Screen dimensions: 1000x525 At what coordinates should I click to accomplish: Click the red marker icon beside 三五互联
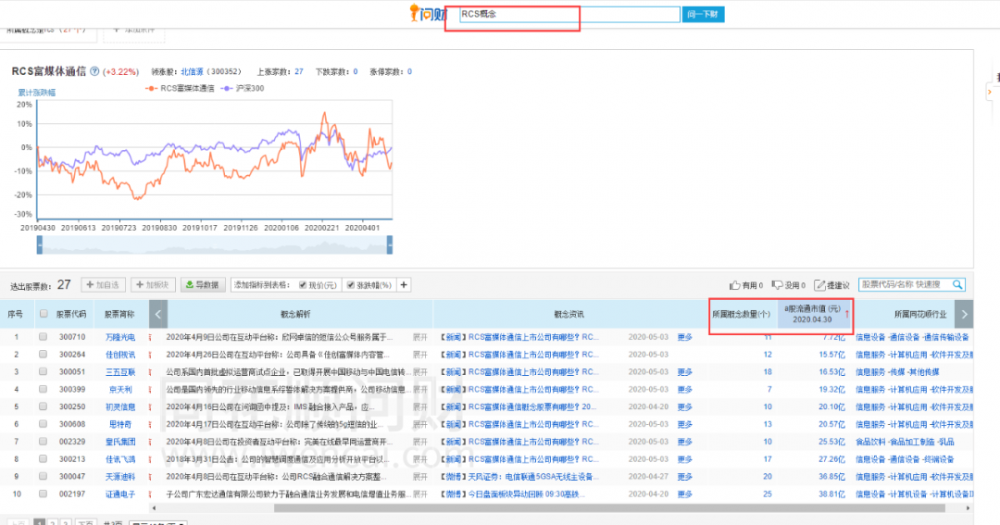click(x=150, y=372)
